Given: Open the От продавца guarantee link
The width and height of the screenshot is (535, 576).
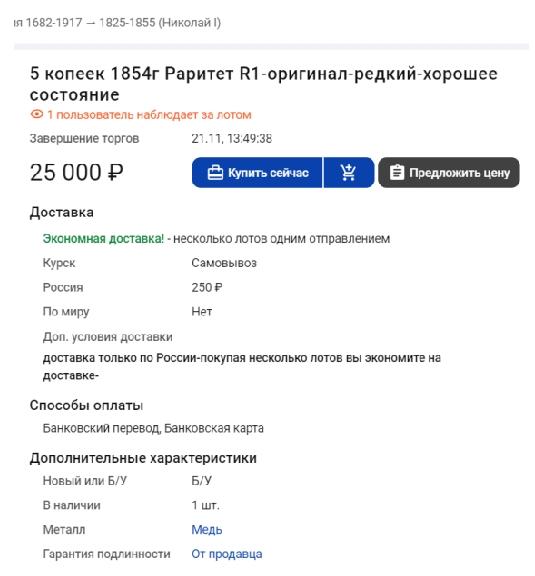Looking at the screenshot, I should (x=227, y=554).
